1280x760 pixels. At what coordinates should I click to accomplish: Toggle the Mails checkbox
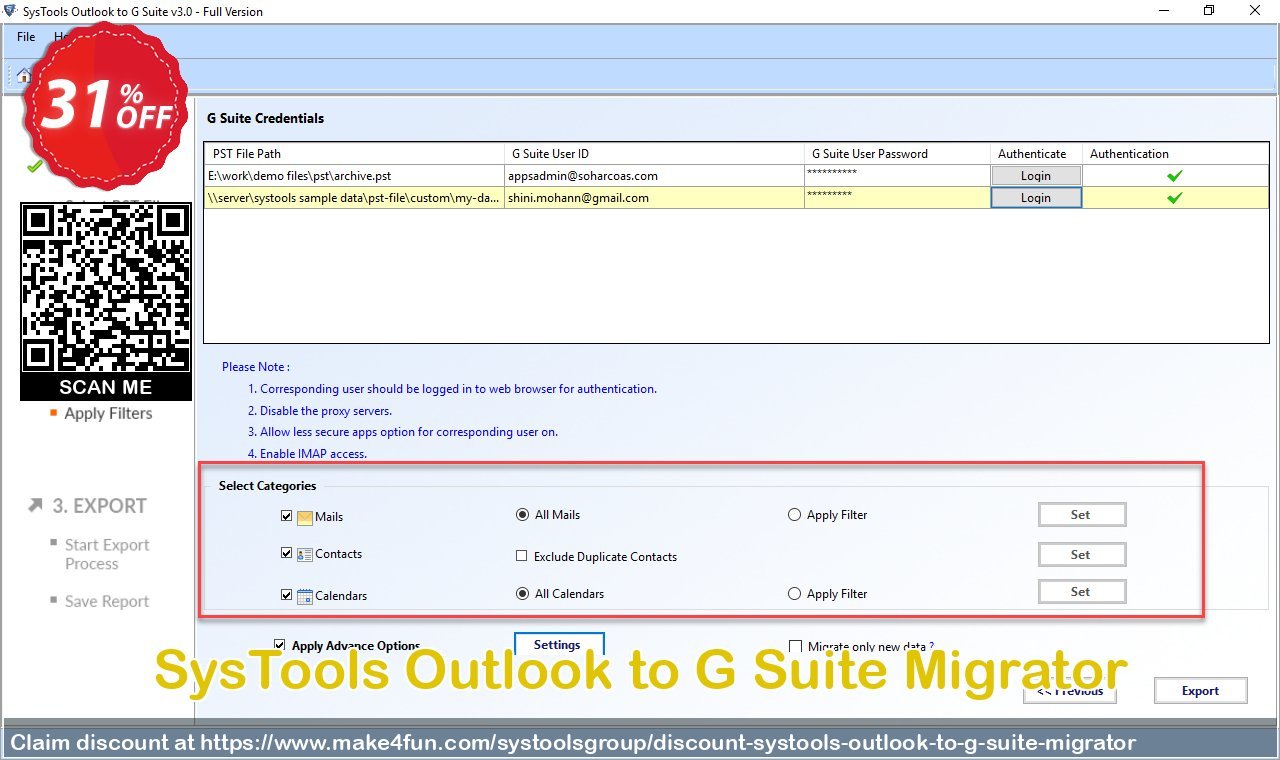tap(288, 517)
